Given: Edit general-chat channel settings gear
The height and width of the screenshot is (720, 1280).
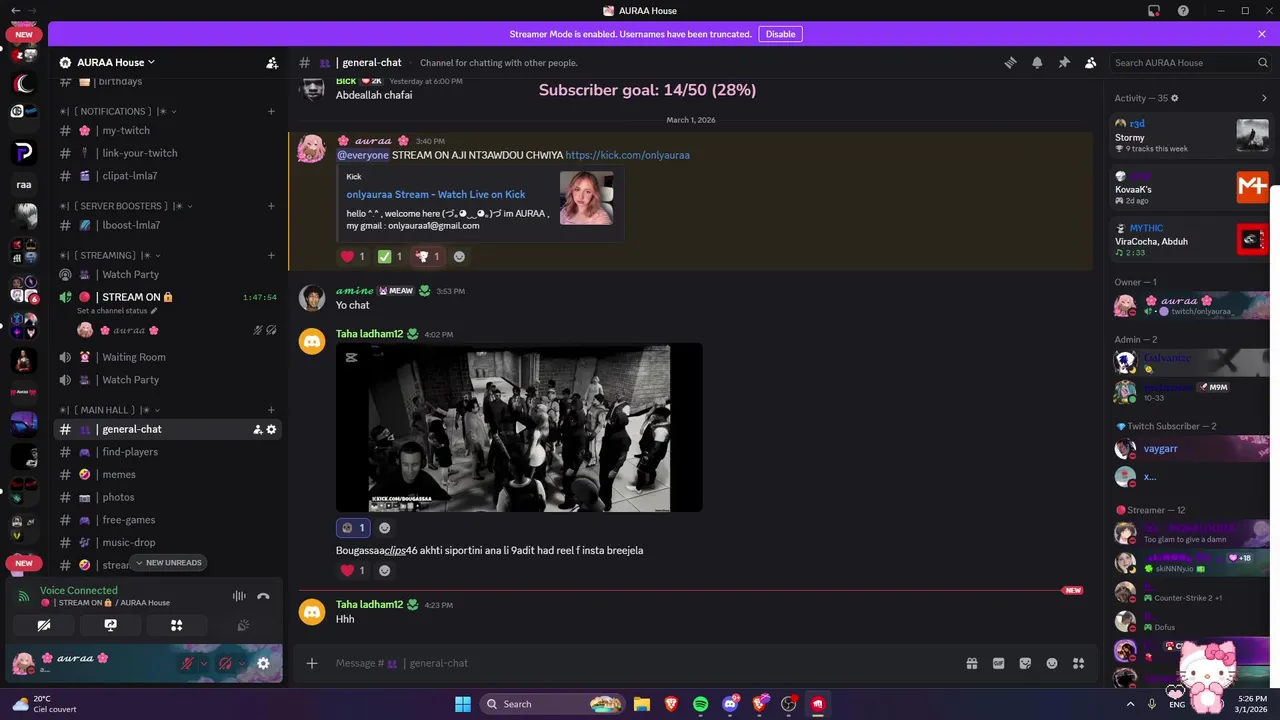Looking at the screenshot, I should pyautogui.click(x=271, y=429).
